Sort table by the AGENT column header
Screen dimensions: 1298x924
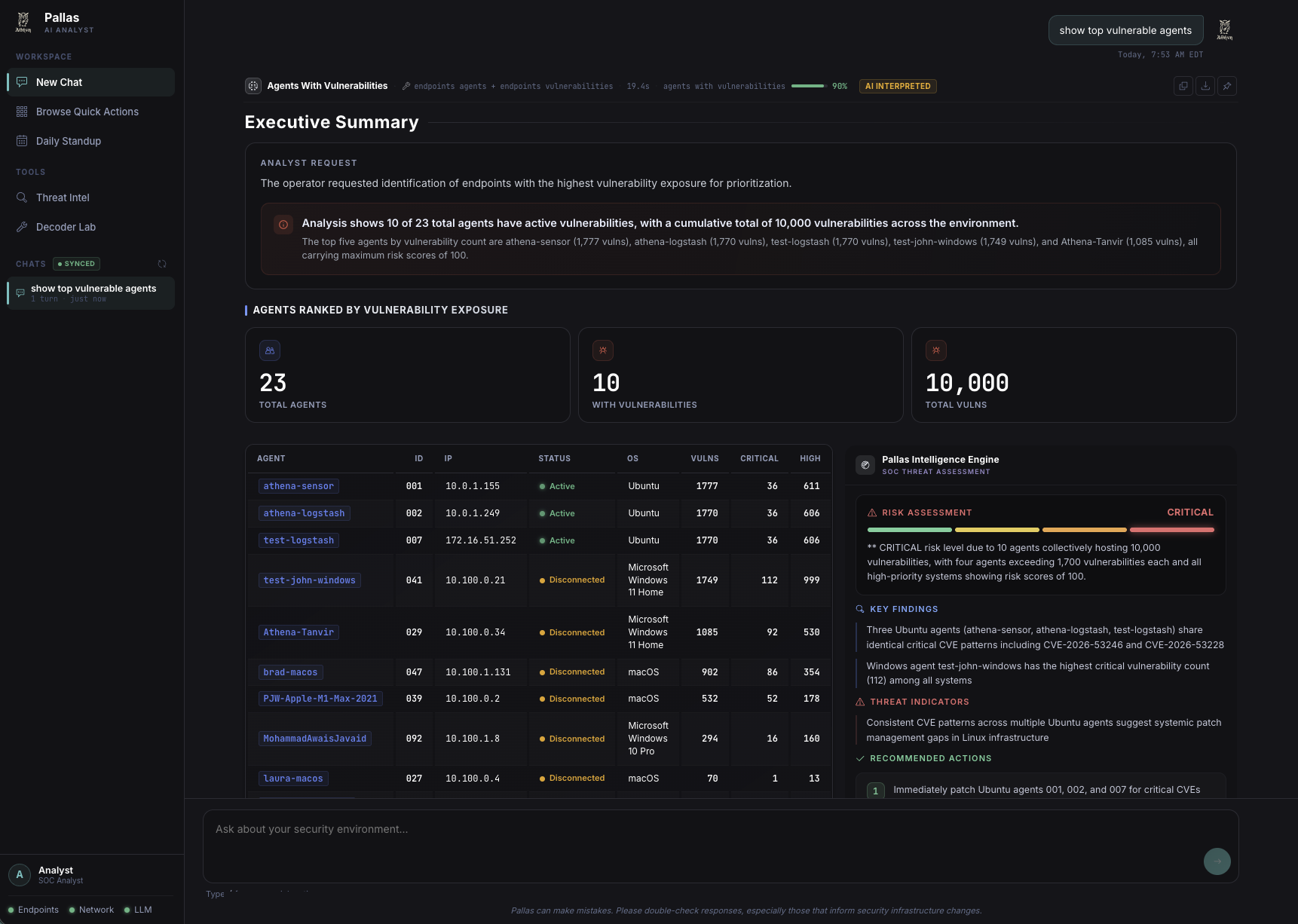[x=271, y=458]
